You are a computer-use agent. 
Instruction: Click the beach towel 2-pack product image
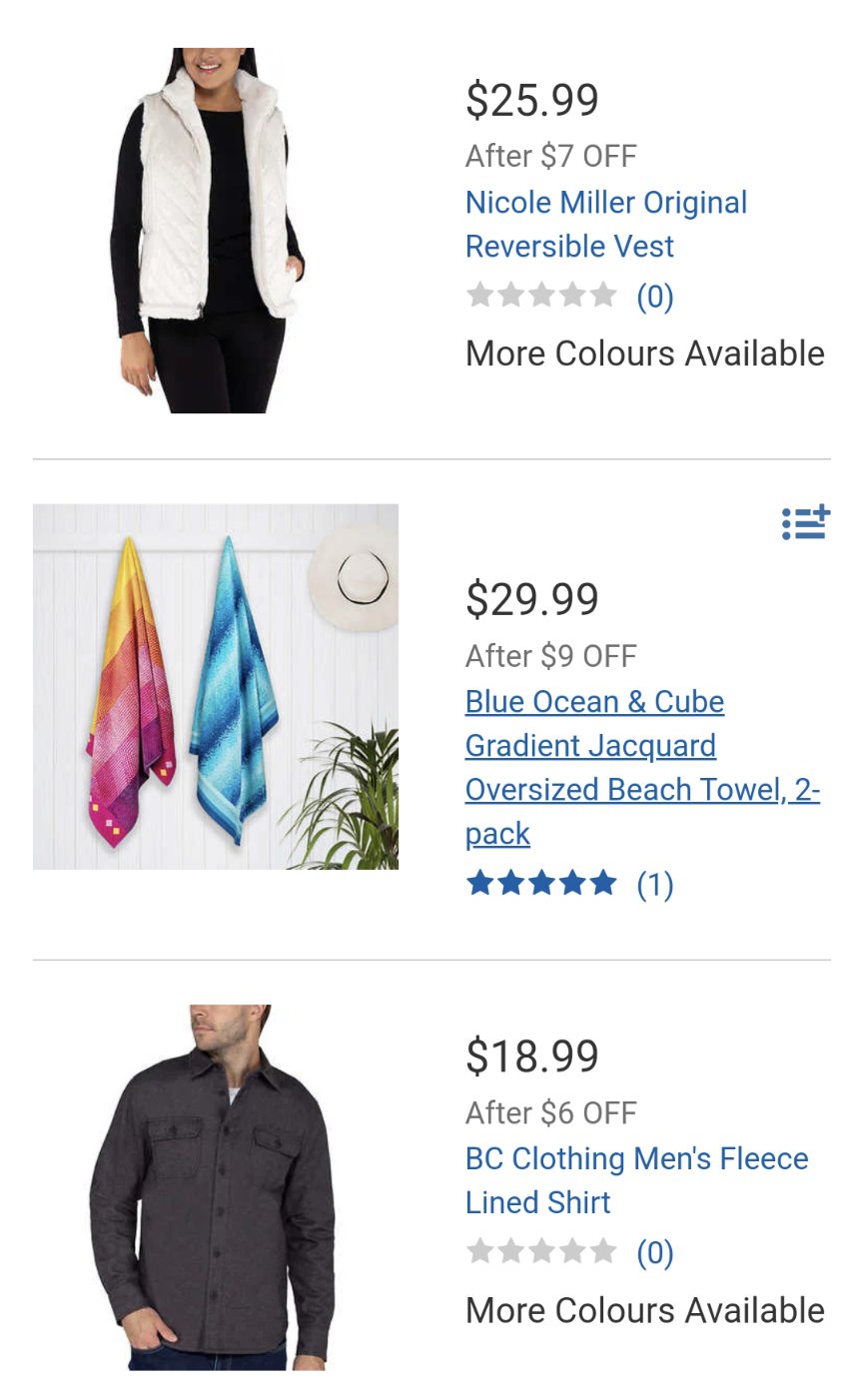point(216,687)
